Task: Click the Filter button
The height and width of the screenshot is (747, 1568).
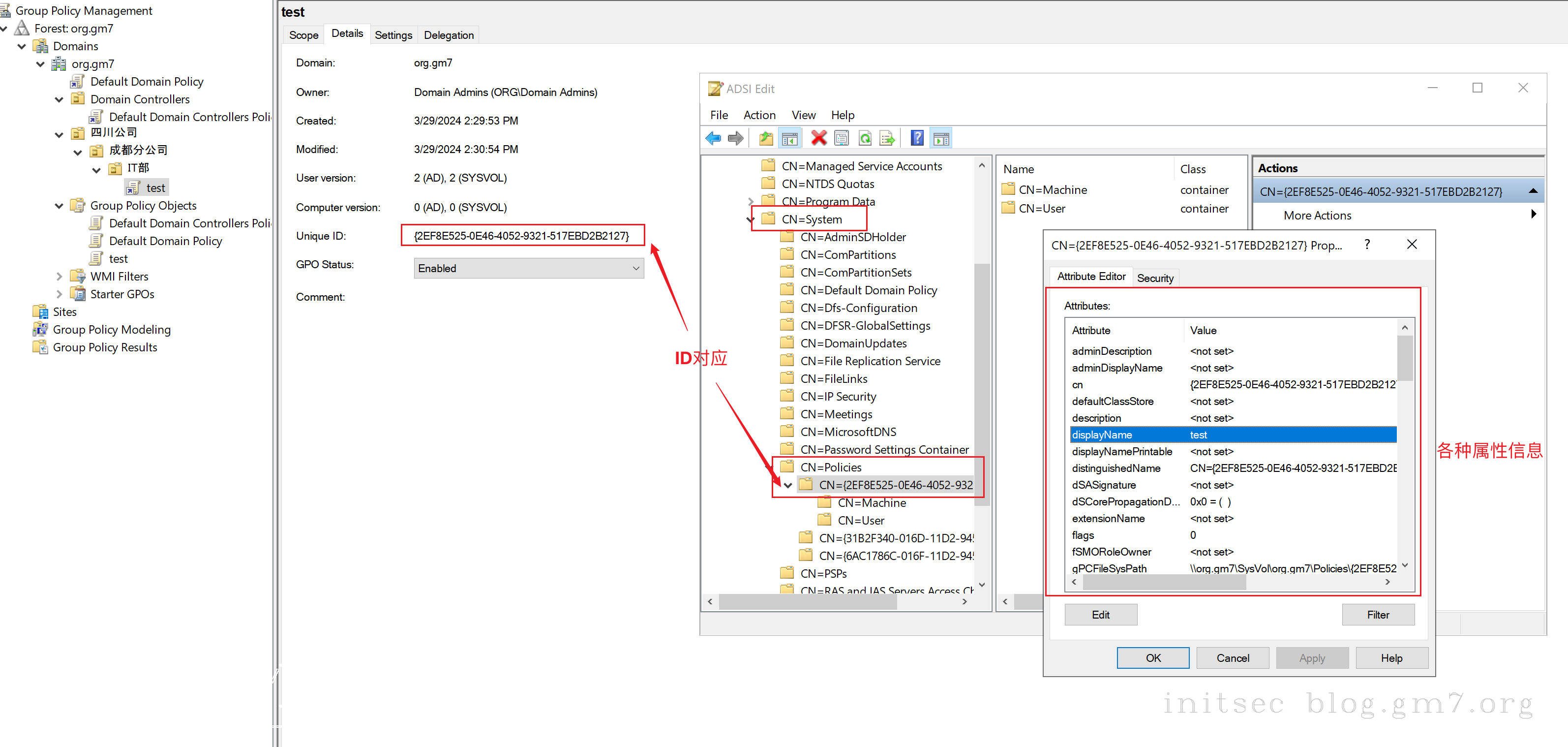Action: click(x=1378, y=614)
